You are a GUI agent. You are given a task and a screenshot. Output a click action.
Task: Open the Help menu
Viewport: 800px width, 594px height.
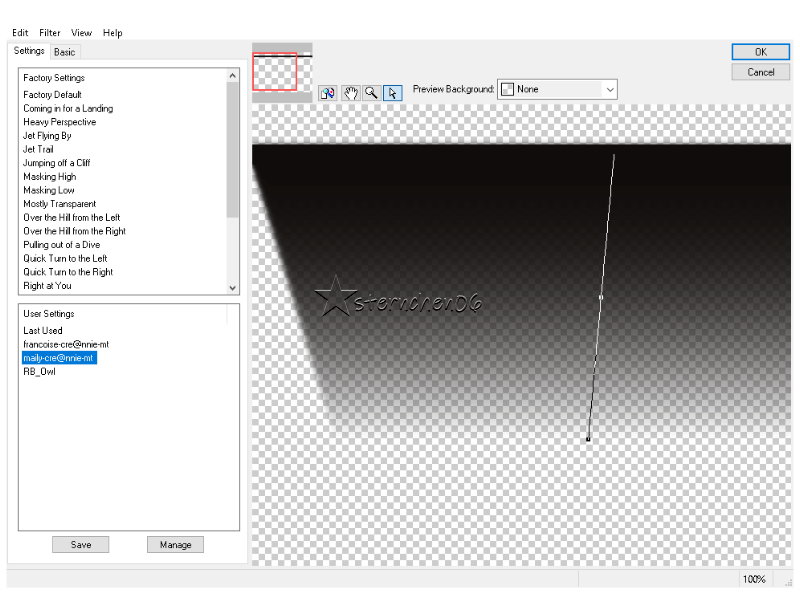tap(113, 33)
